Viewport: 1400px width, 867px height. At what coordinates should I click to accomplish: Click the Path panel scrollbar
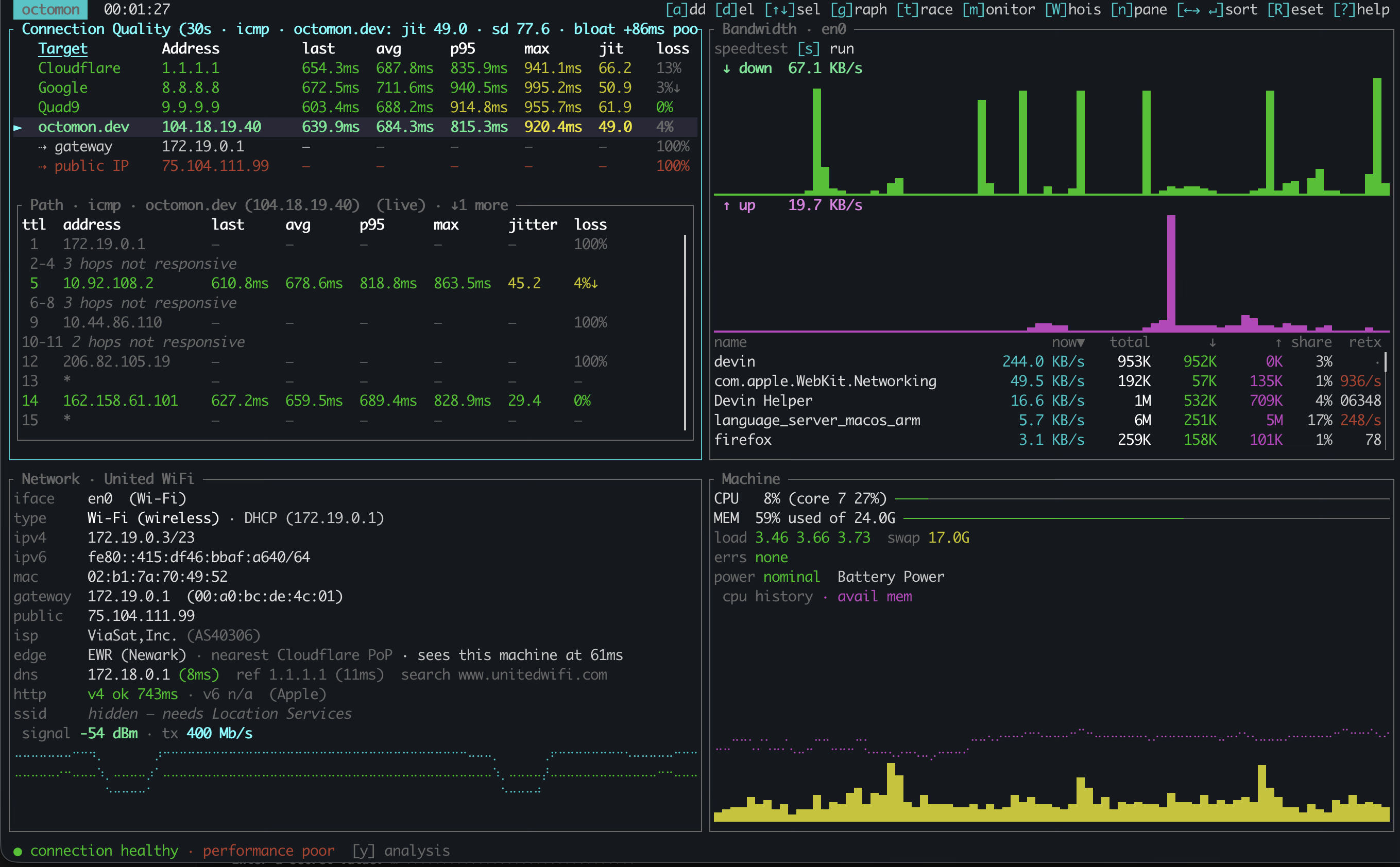[x=685, y=332]
